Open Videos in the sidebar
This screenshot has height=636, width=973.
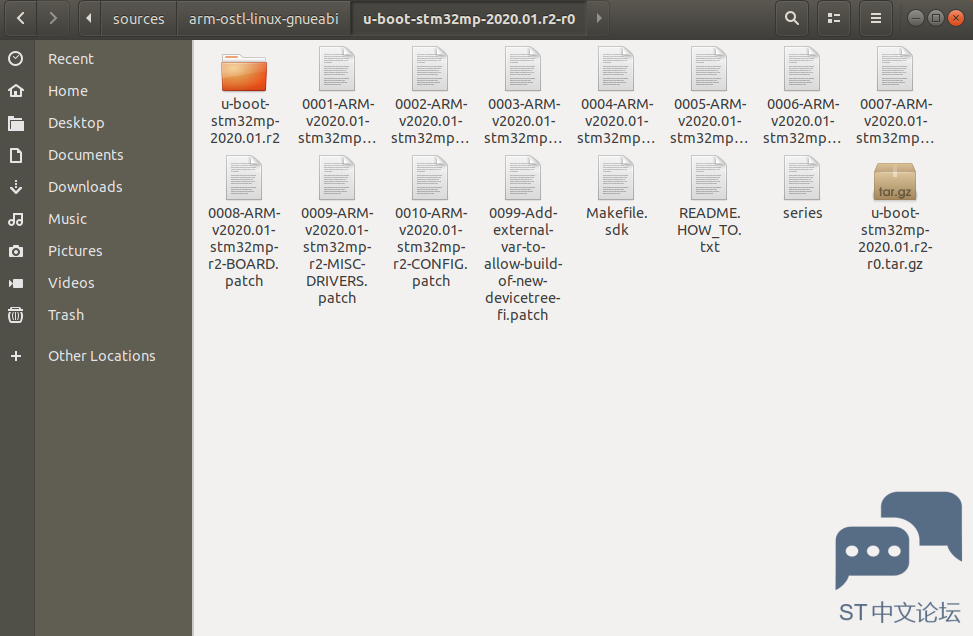click(71, 283)
